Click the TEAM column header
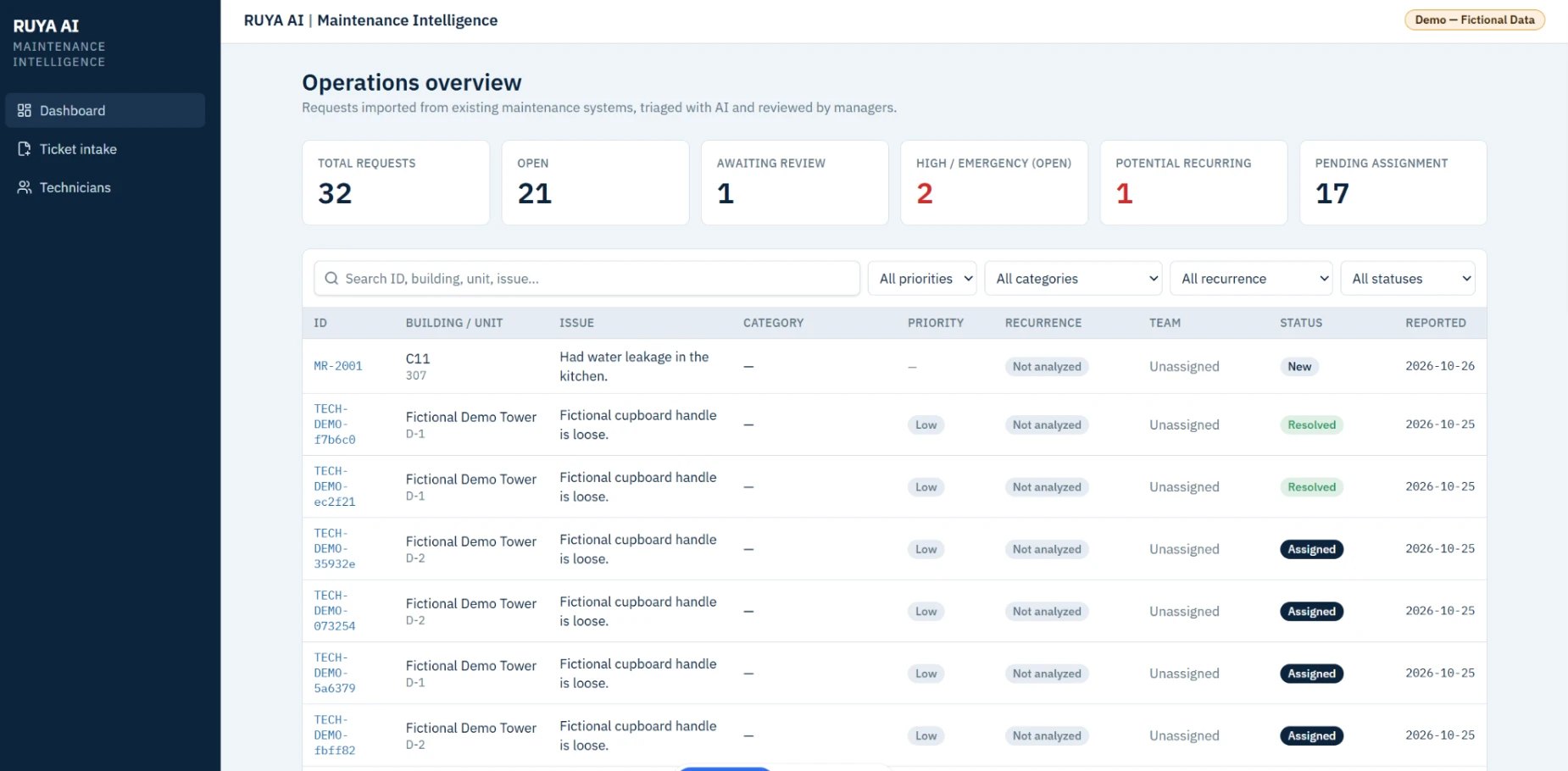1568x771 pixels. [1165, 323]
